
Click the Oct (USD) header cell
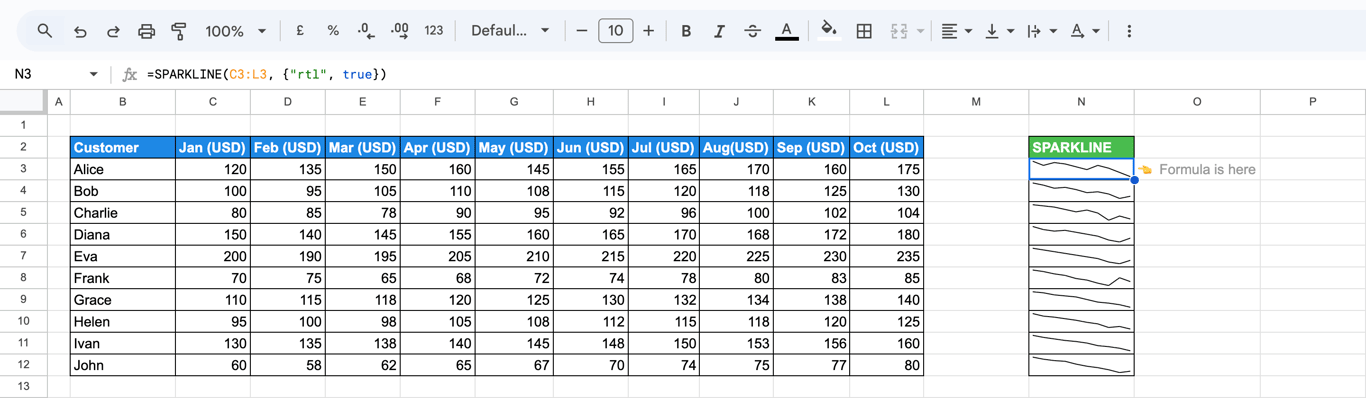[887, 147]
